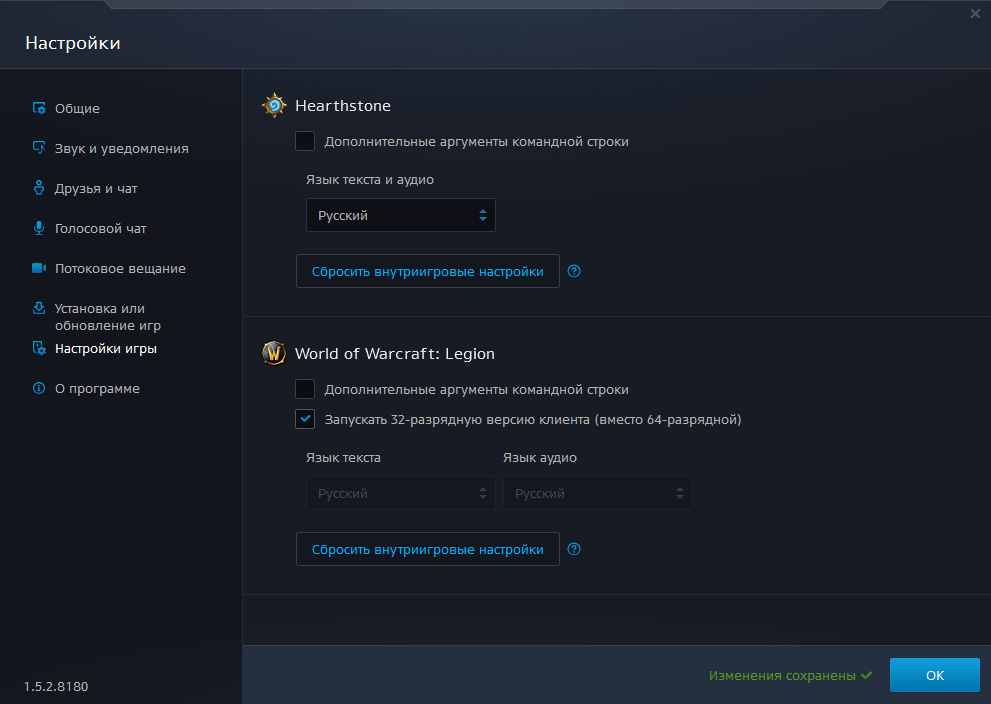991x704 pixels.
Task: Close the settings window with X
Action: click(x=975, y=13)
